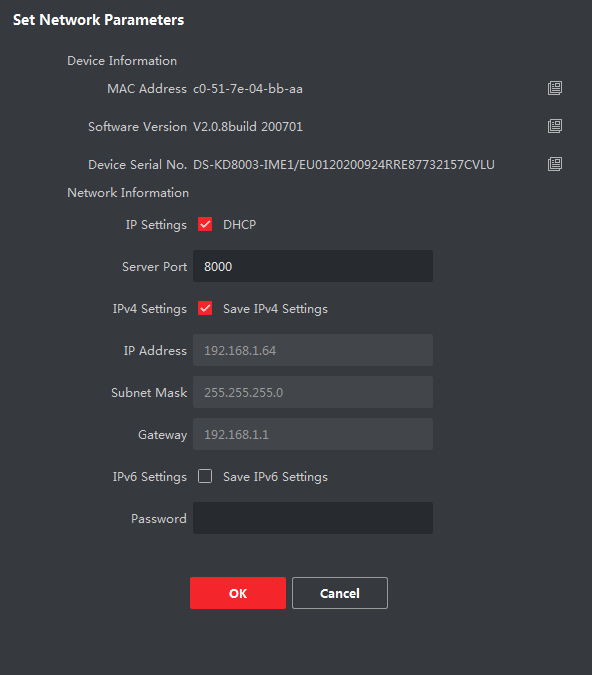Click the Device Information section heading
Screen dimensions: 592x675
pos(122,61)
